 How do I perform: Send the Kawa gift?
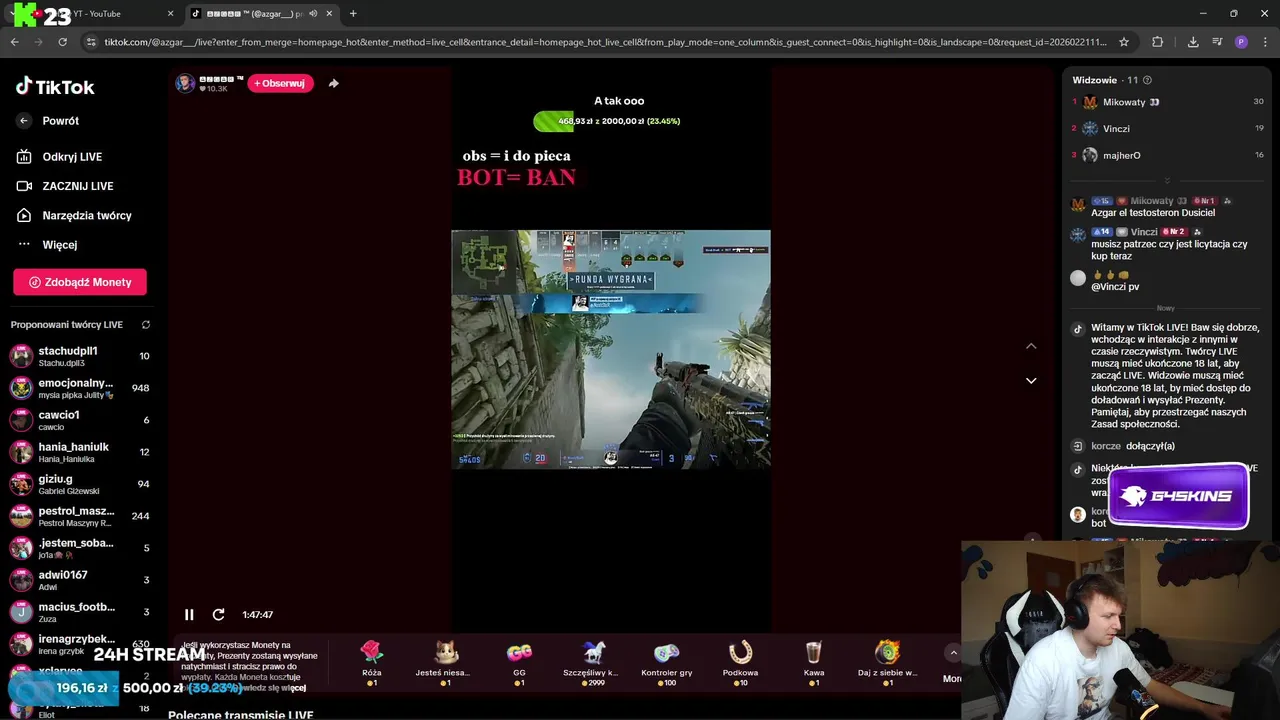point(814,662)
